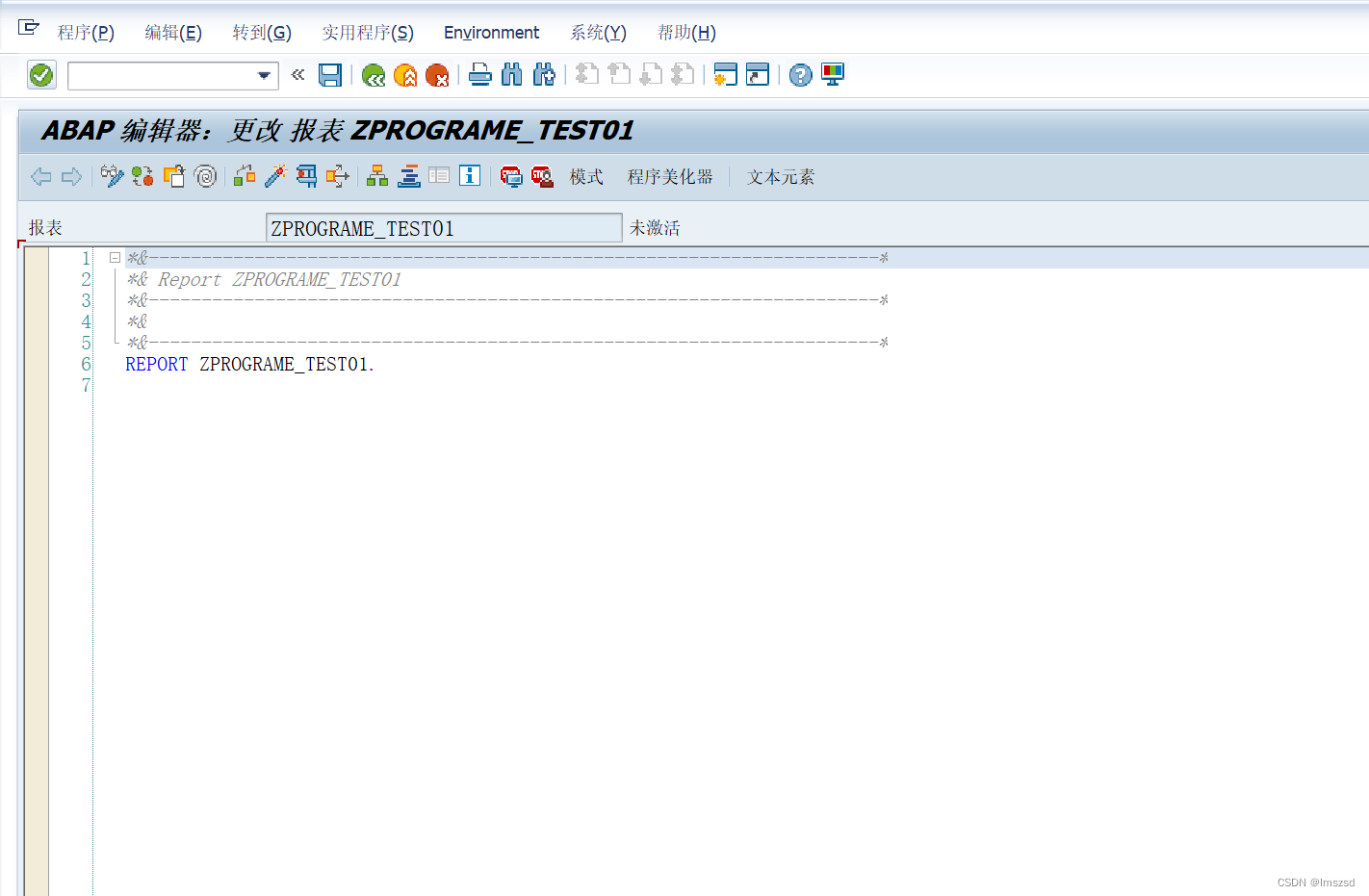Image resolution: width=1369 pixels, height=896 pixels.
Task: Click the Print icon
Action: [x=480, y=74]
